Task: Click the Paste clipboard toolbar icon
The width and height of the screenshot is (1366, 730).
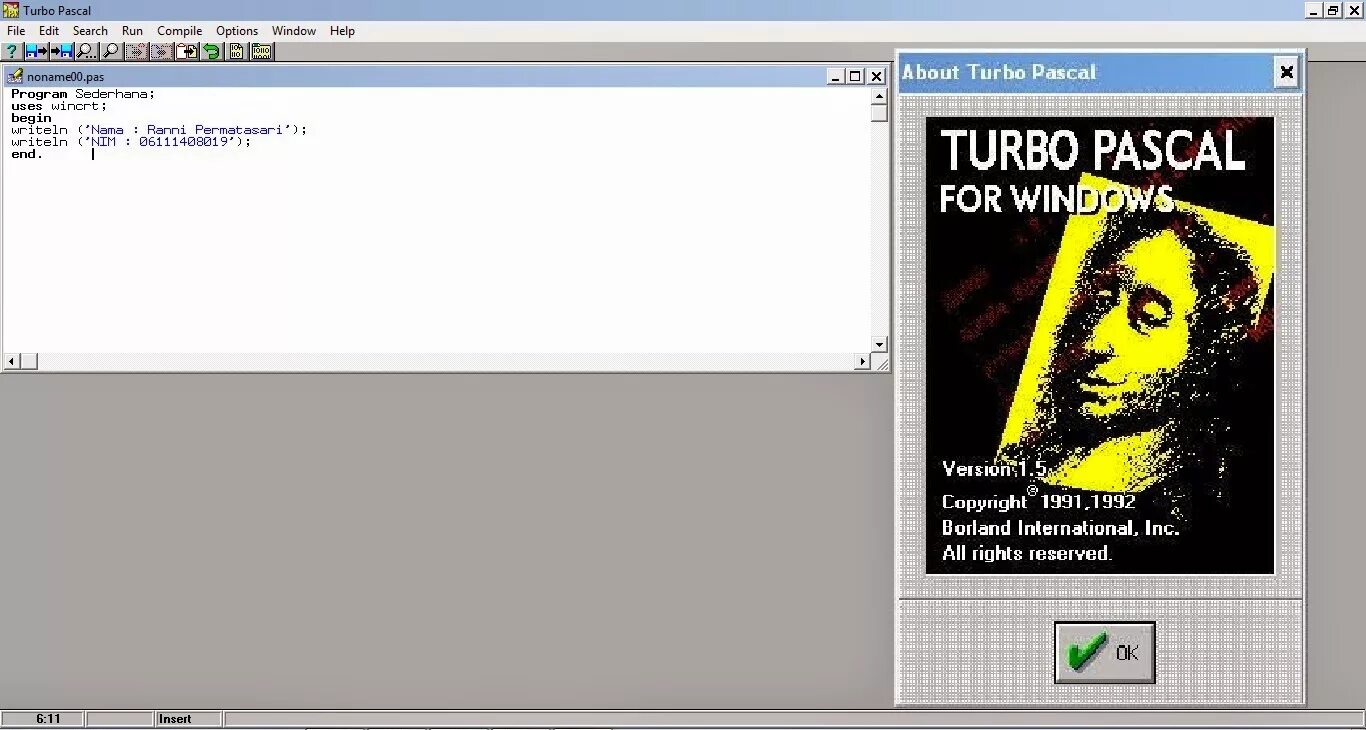Action: (x=187, y=51)
